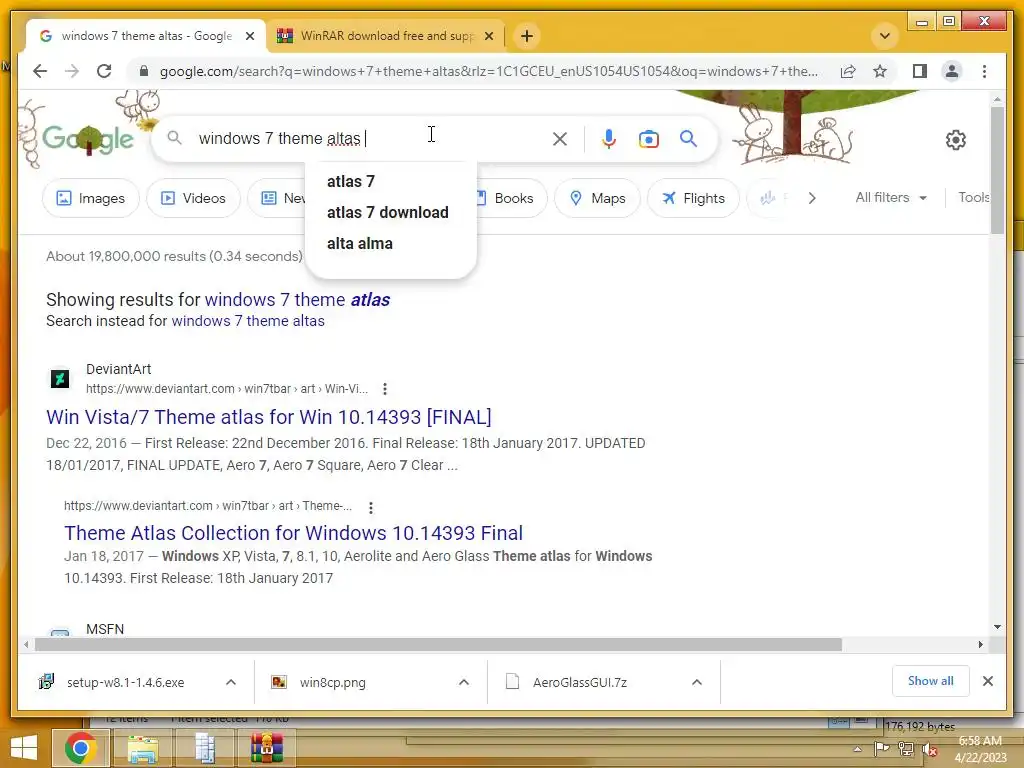
Task: Click the vertical page scrollbar thumb
Action: point(997,170)
